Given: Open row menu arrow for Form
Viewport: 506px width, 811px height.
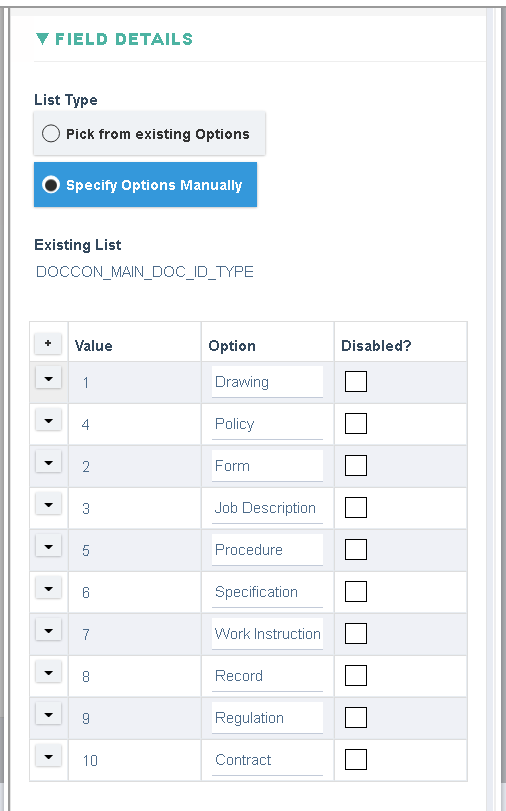Looking at the screenshot, I should click(49, 462).
